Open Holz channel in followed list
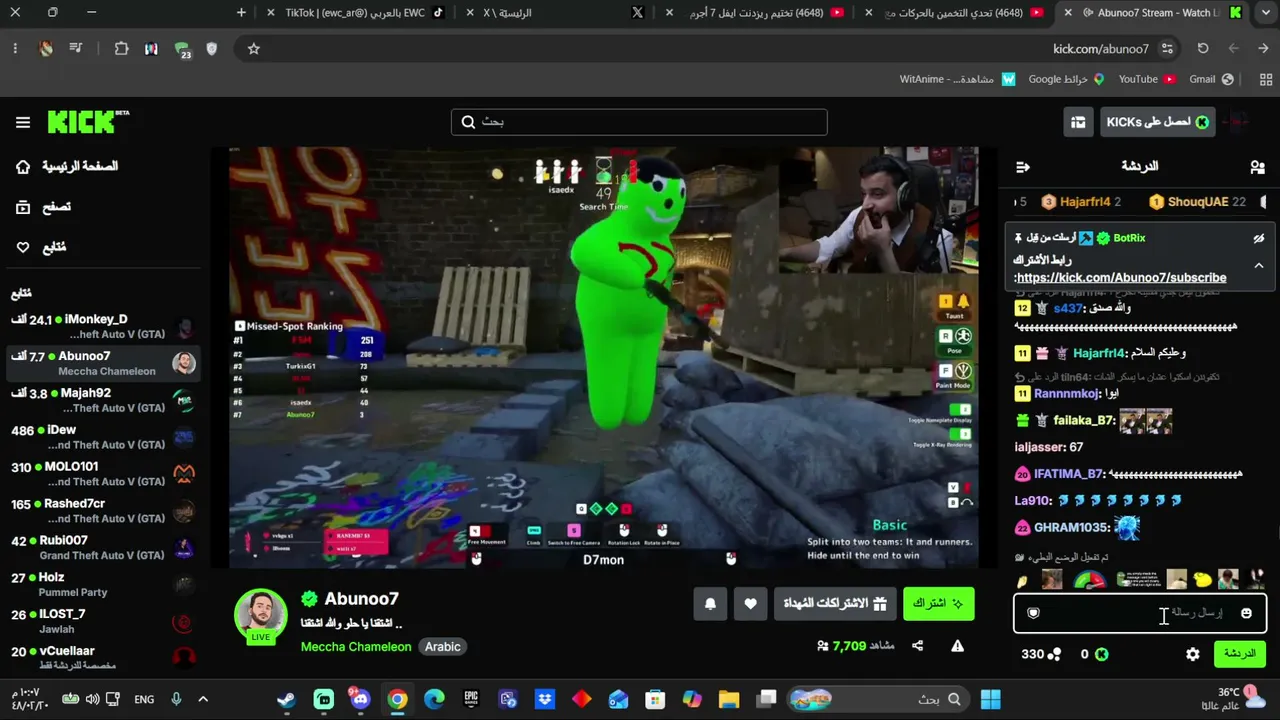 tap(104, 584)
